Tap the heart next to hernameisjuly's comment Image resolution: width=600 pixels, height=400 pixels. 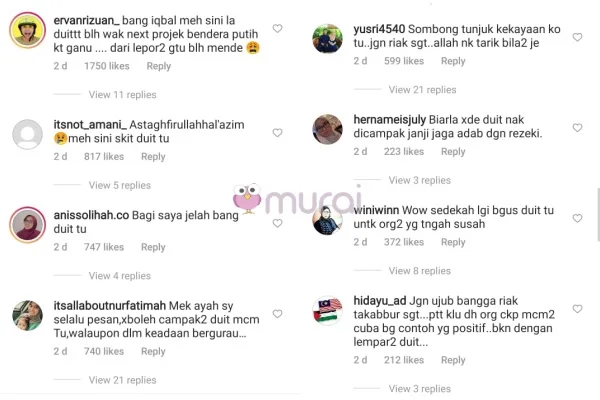tap(577, 128)
